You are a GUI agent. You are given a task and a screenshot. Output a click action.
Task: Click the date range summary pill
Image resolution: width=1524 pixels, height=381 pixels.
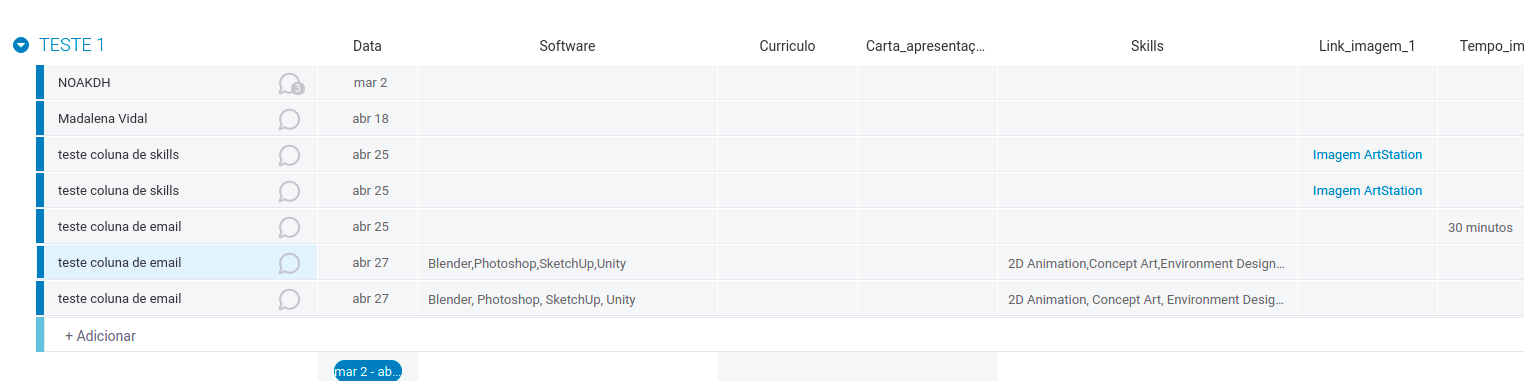(x=368, y=371)
